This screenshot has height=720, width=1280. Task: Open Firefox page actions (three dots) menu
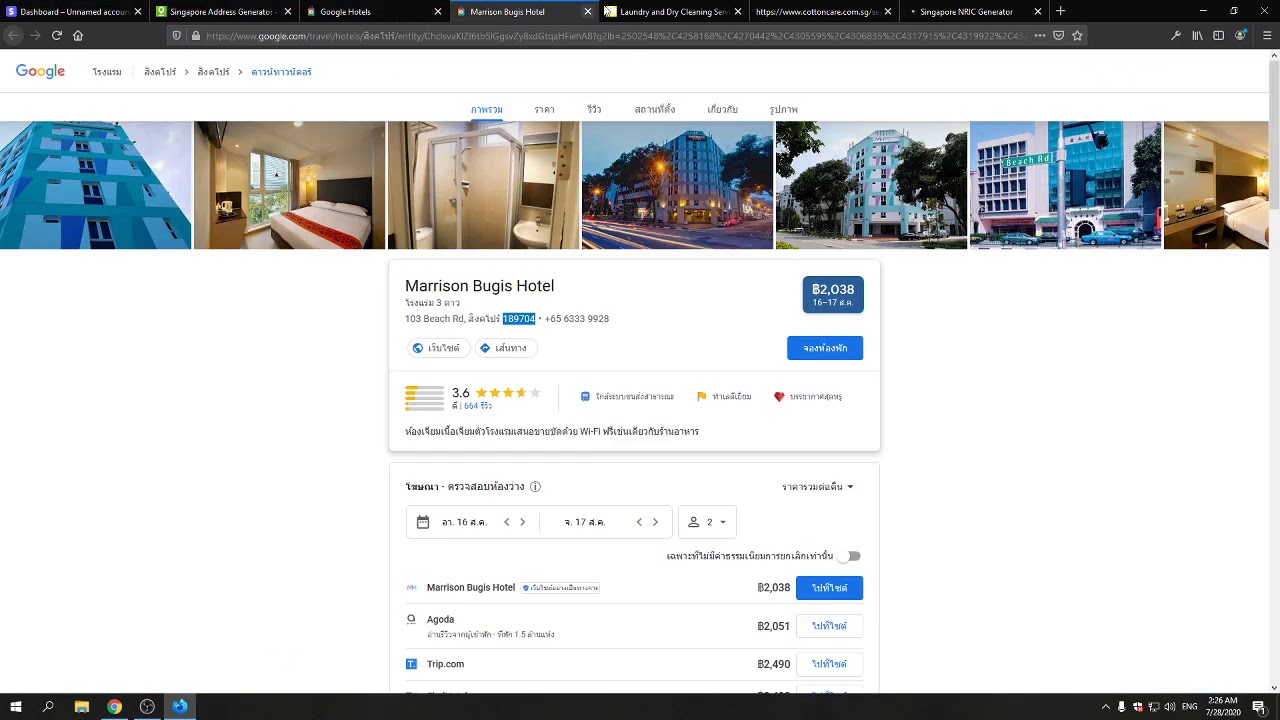click(1040, 35)
